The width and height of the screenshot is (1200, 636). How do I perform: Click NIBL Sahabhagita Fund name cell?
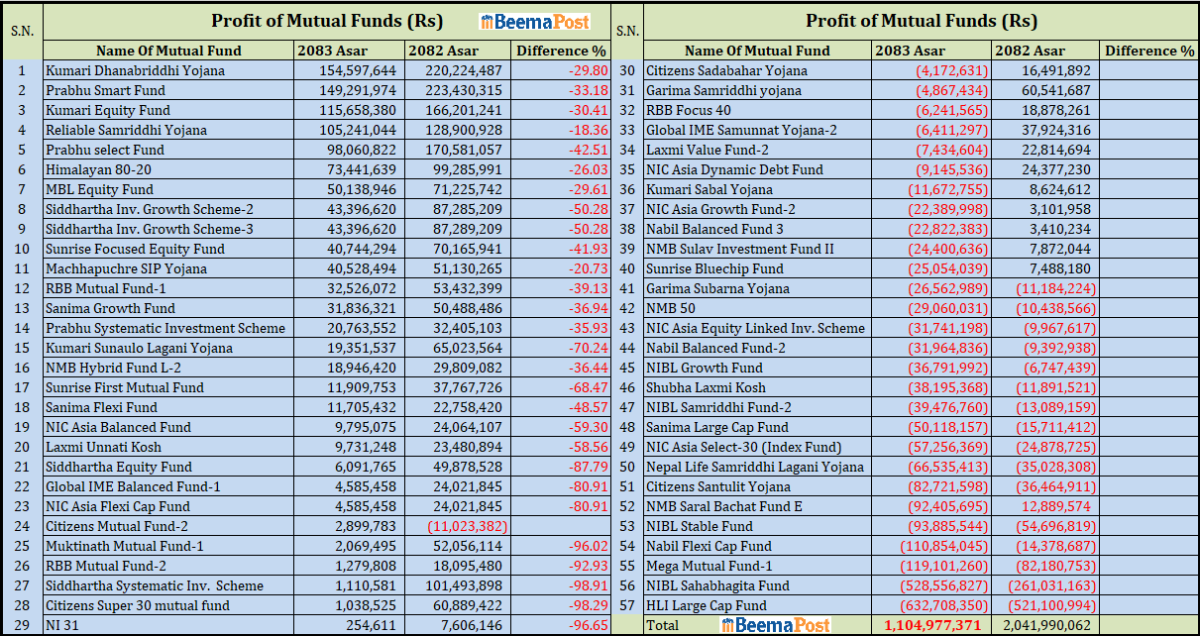pyautogui.click(x=718, y=586)
